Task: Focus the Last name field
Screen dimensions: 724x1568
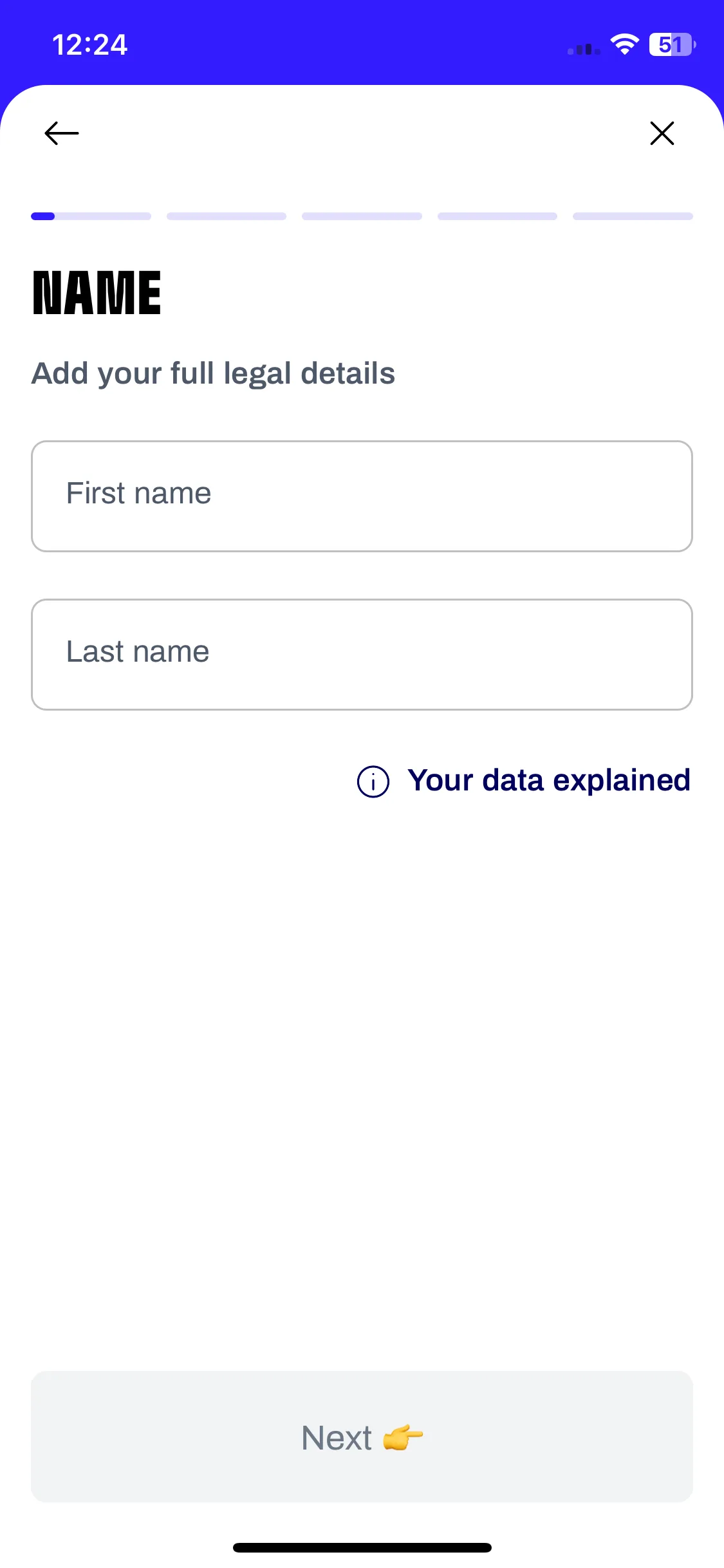Action: click(362, 655)
